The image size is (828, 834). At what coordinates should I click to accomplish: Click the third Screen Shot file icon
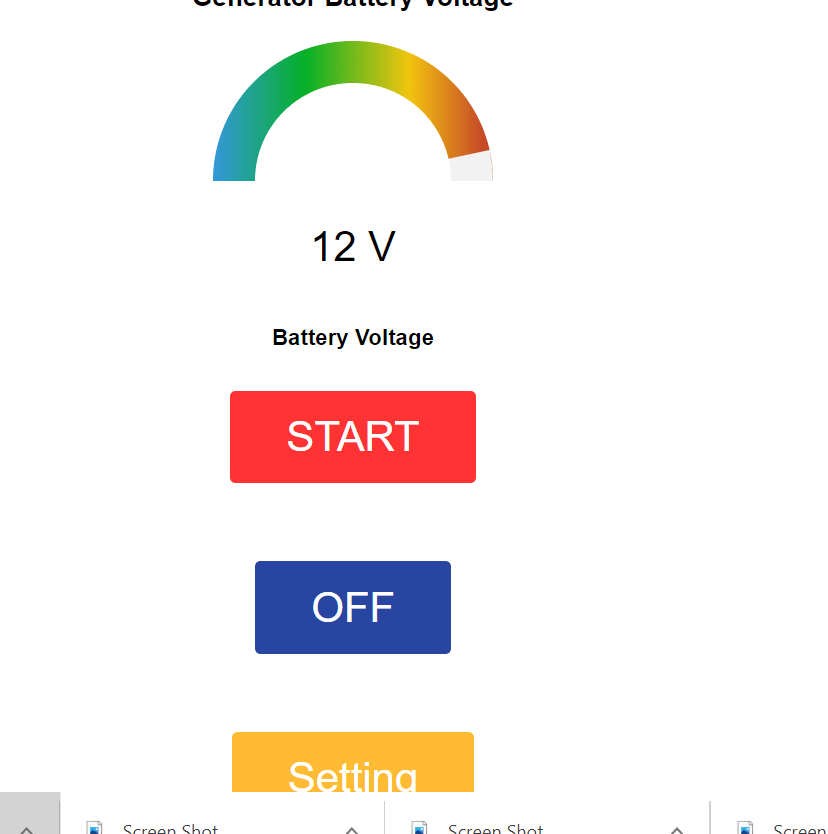[x=746, y=828]
